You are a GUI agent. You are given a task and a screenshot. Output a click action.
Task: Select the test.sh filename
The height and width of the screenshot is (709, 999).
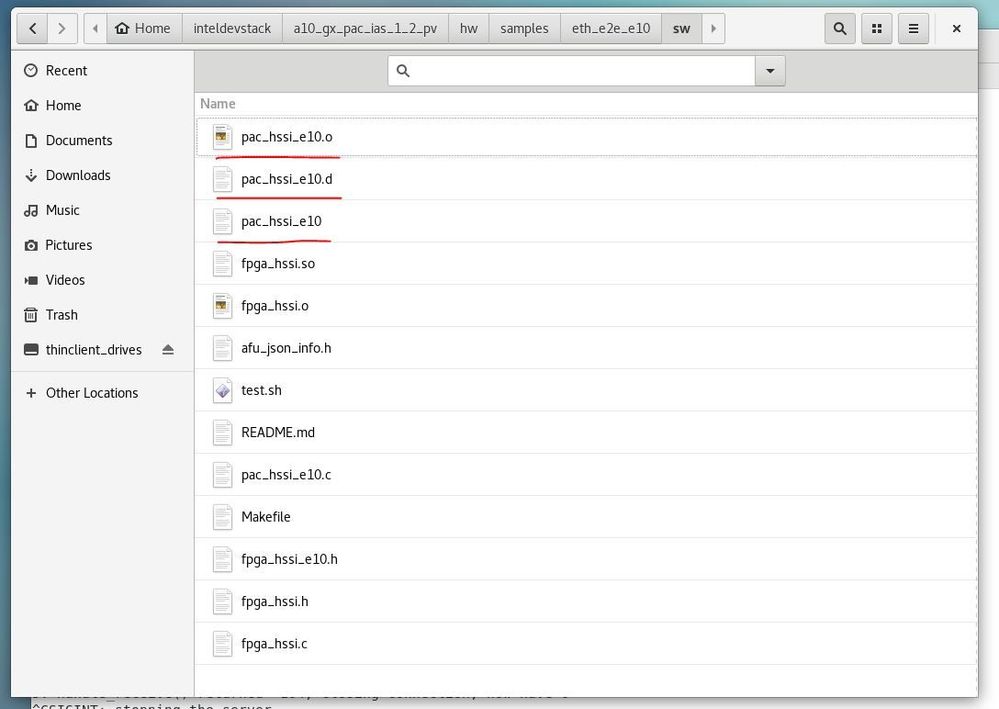(x=261, y=390)
